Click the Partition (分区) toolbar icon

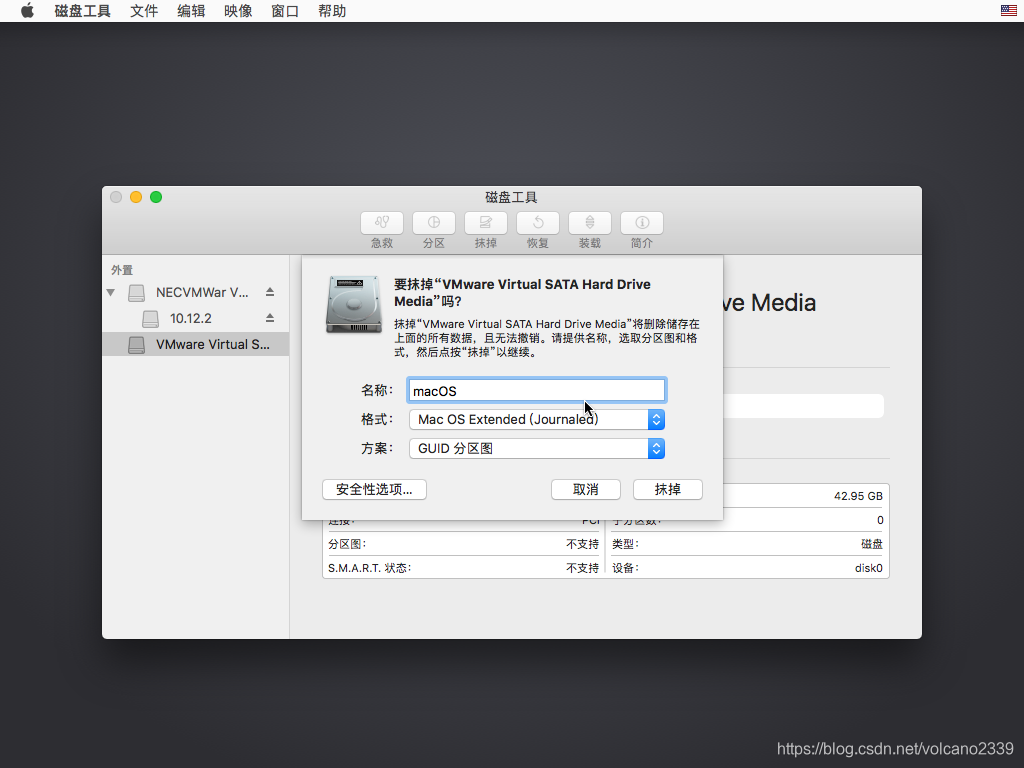434,223
